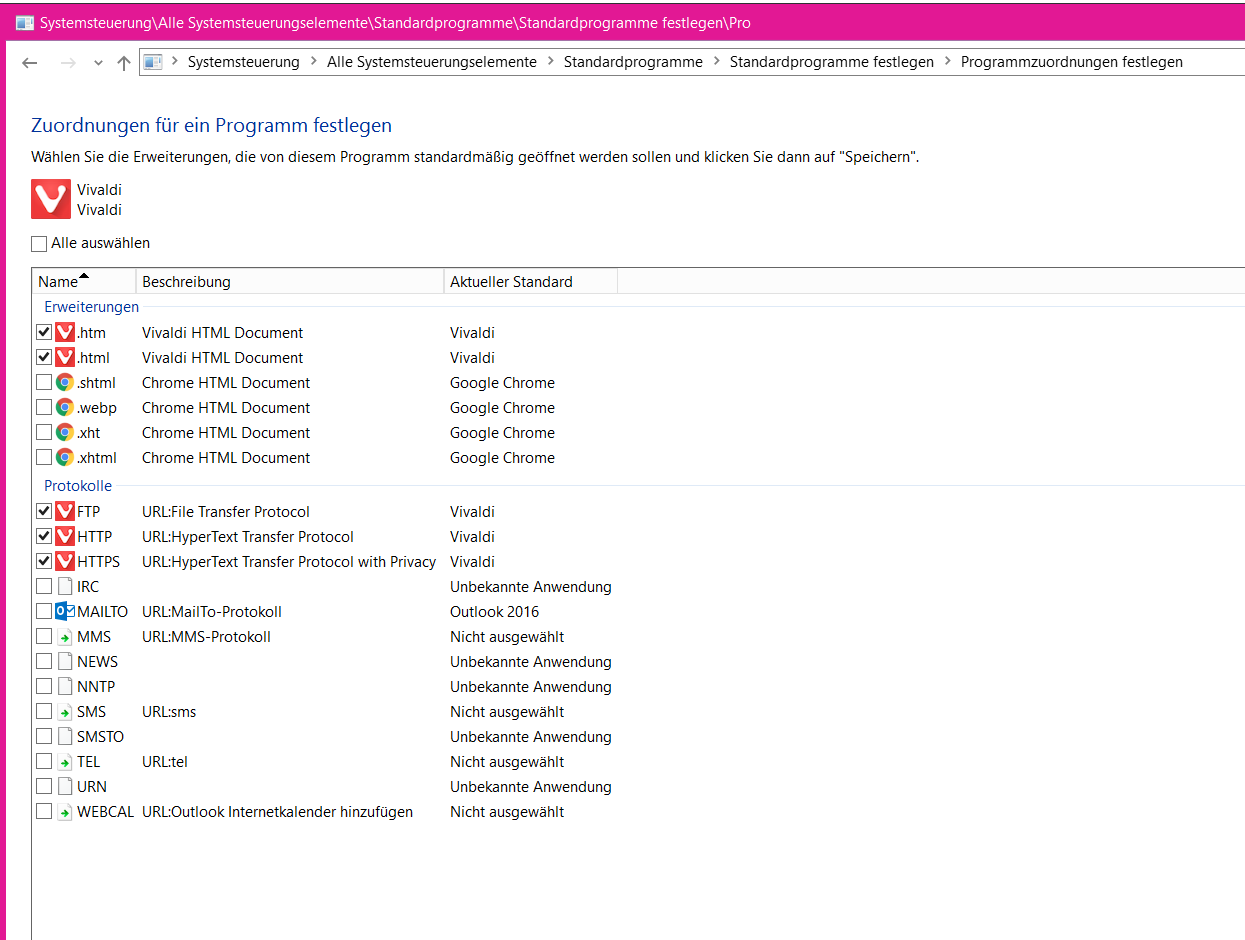
Task: Go back with the back arrow
Action: click(x=29, y=62)
